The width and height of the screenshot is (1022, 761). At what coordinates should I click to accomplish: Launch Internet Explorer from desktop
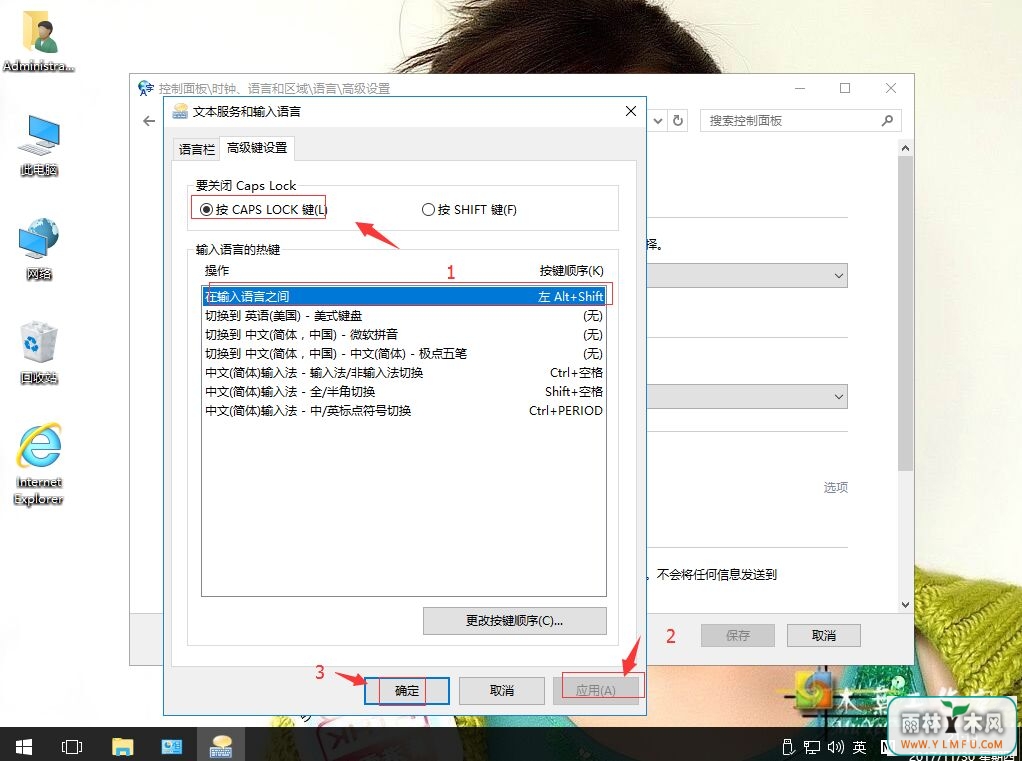point(39,464)
